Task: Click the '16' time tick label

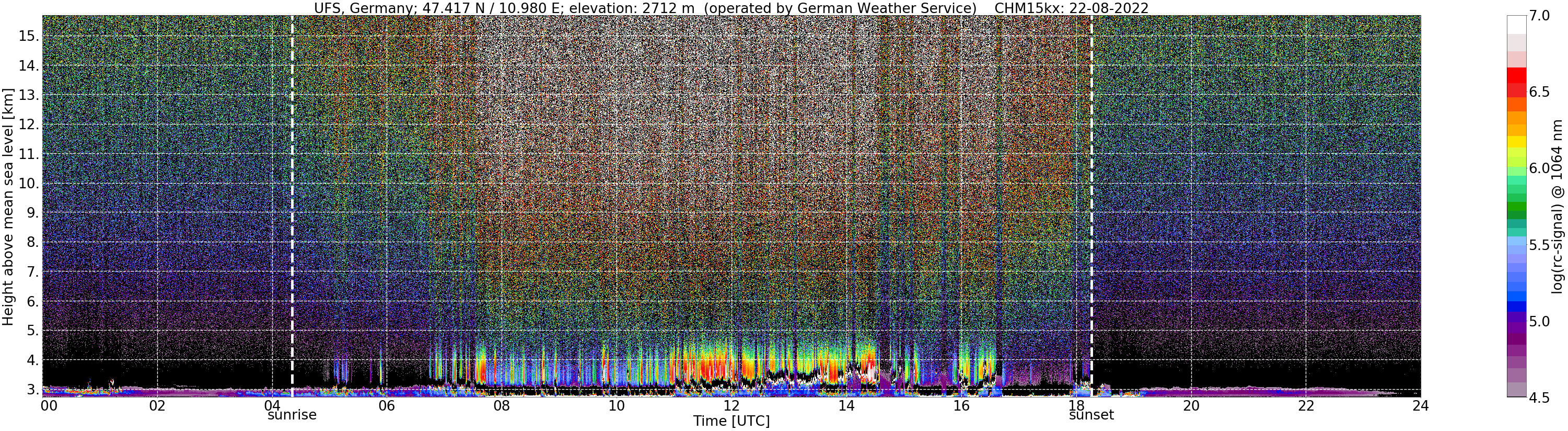Action: [x=960, y=405]
